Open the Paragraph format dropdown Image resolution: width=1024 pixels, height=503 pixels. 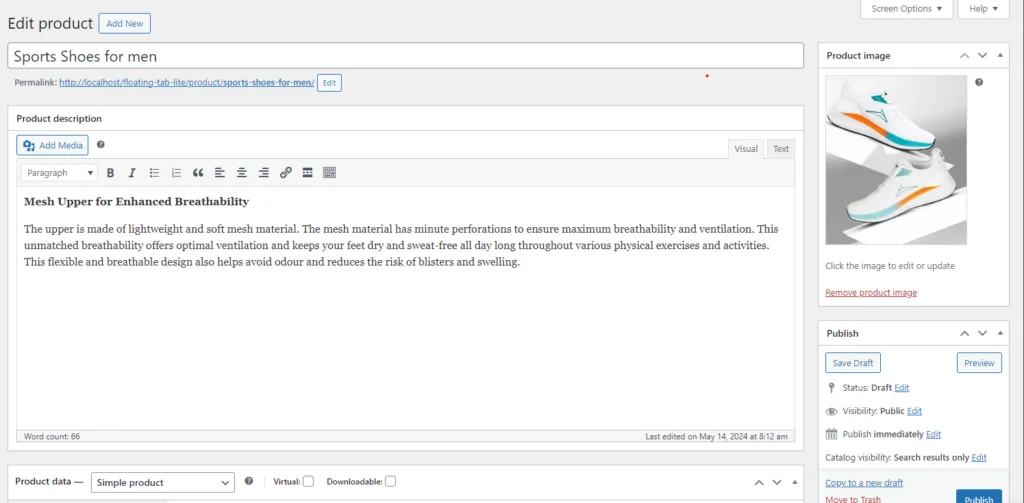click(60, 173)
